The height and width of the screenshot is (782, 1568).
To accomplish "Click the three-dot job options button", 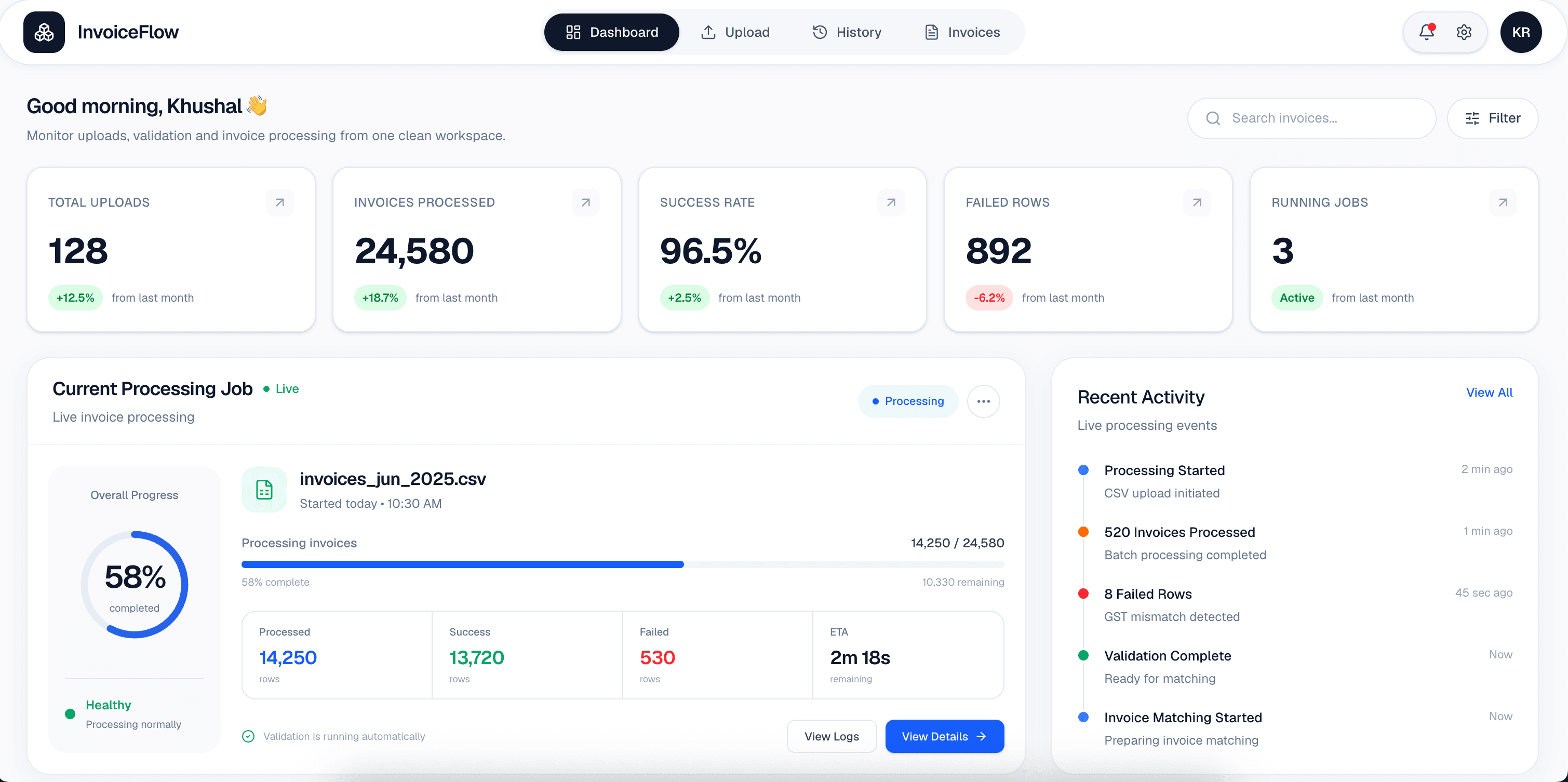I will pyautogui.click(x=984, y=401).
